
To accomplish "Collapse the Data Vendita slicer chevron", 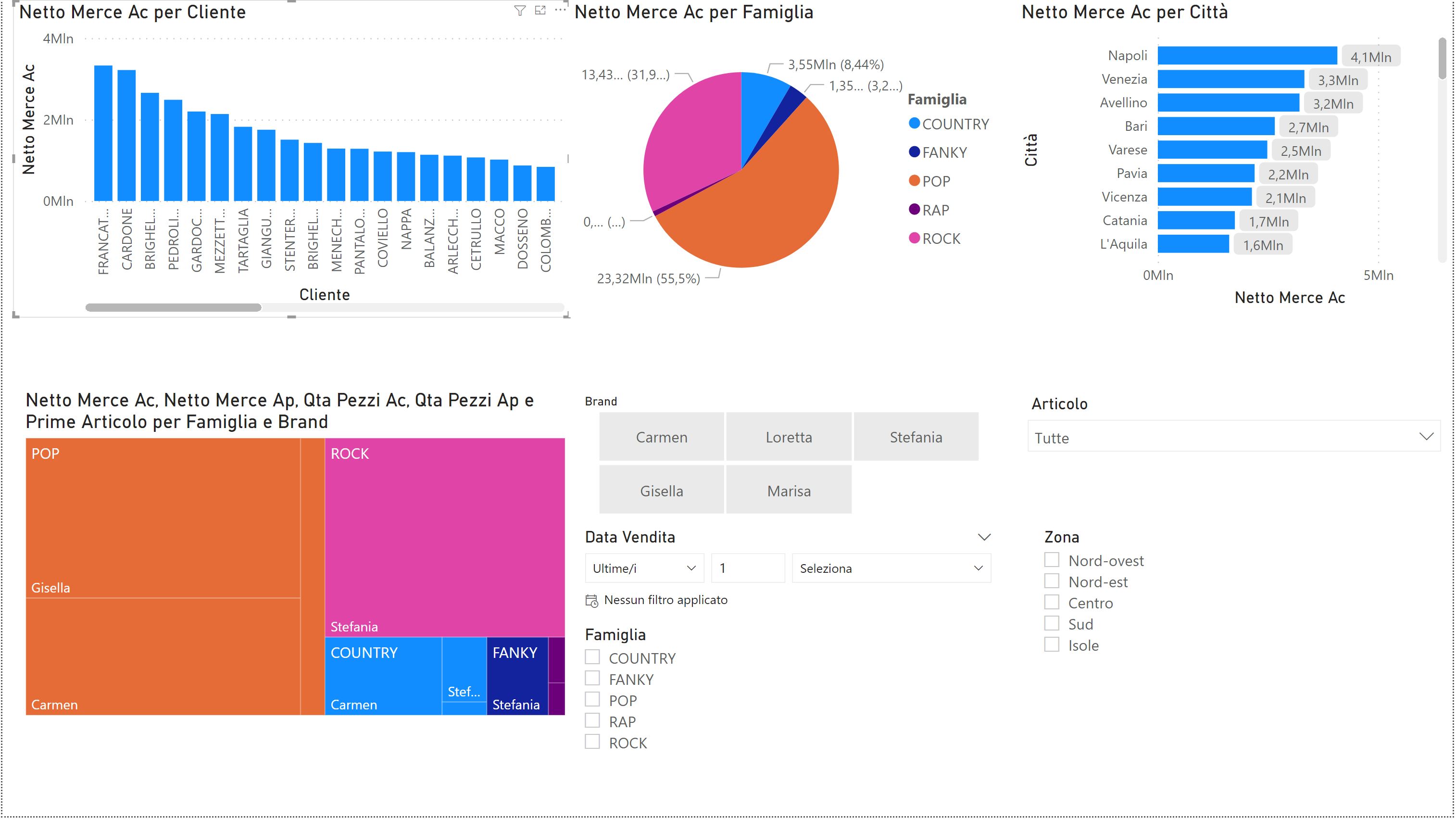I will pos(984,537).
